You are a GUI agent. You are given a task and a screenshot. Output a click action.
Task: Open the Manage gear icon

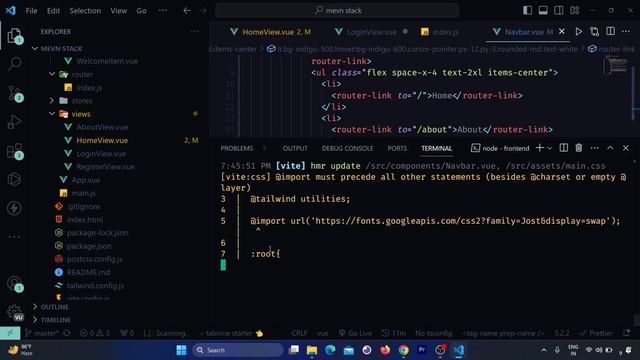(15, 312)
